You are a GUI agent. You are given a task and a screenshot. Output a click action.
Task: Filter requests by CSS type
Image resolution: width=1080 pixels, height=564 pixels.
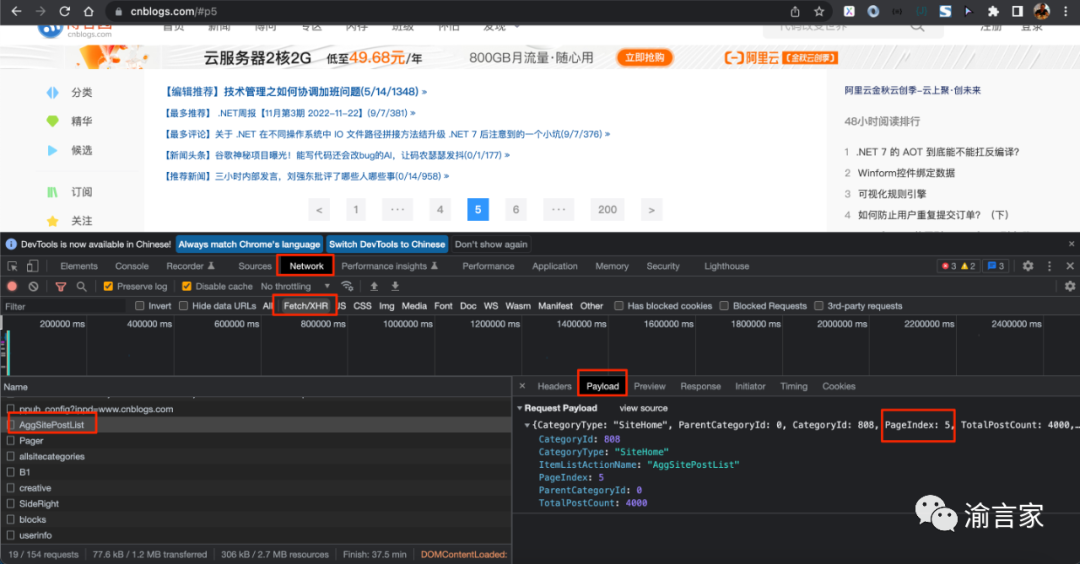(362, 306)
